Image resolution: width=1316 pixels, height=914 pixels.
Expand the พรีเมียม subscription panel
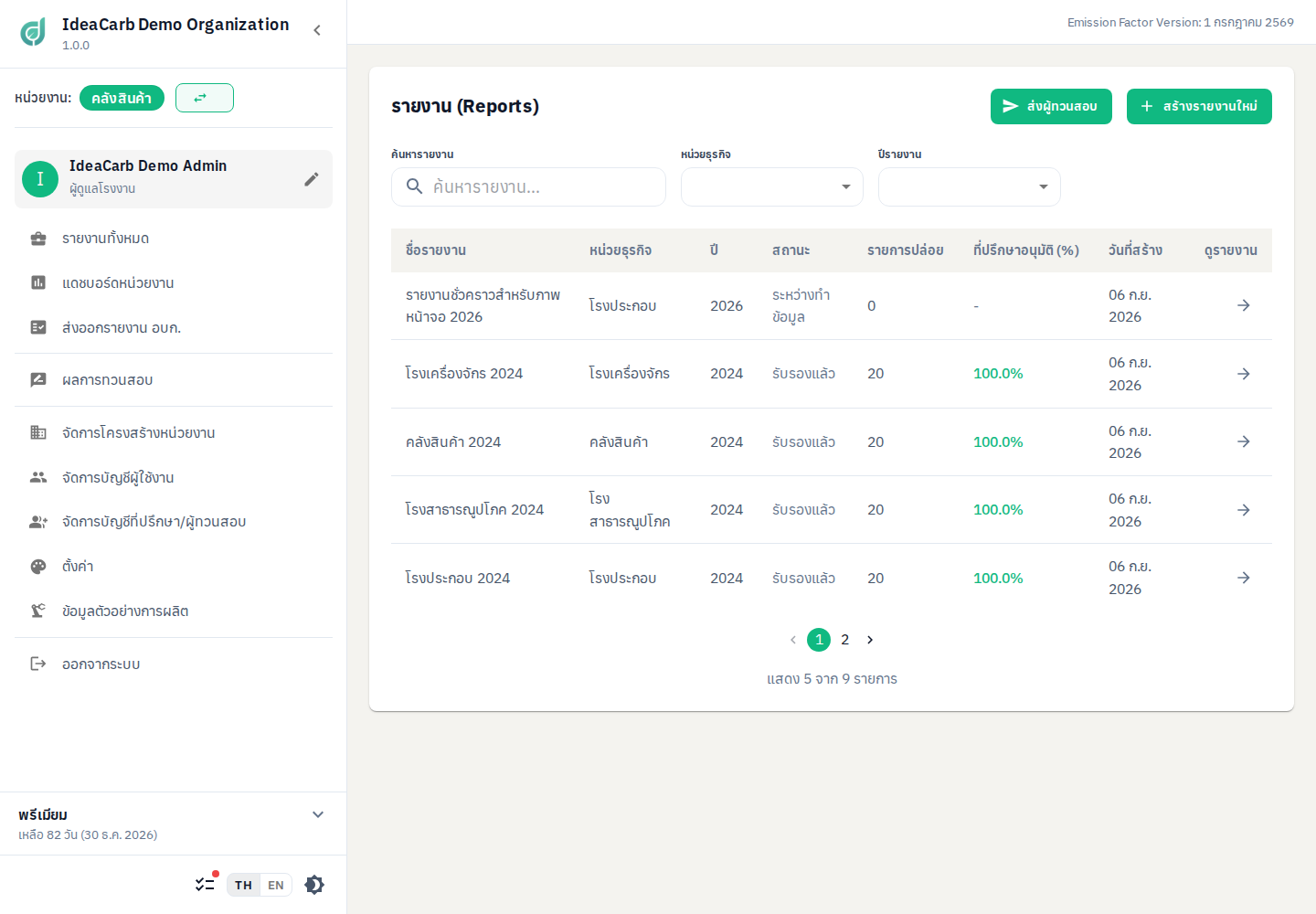pos(318,814)
